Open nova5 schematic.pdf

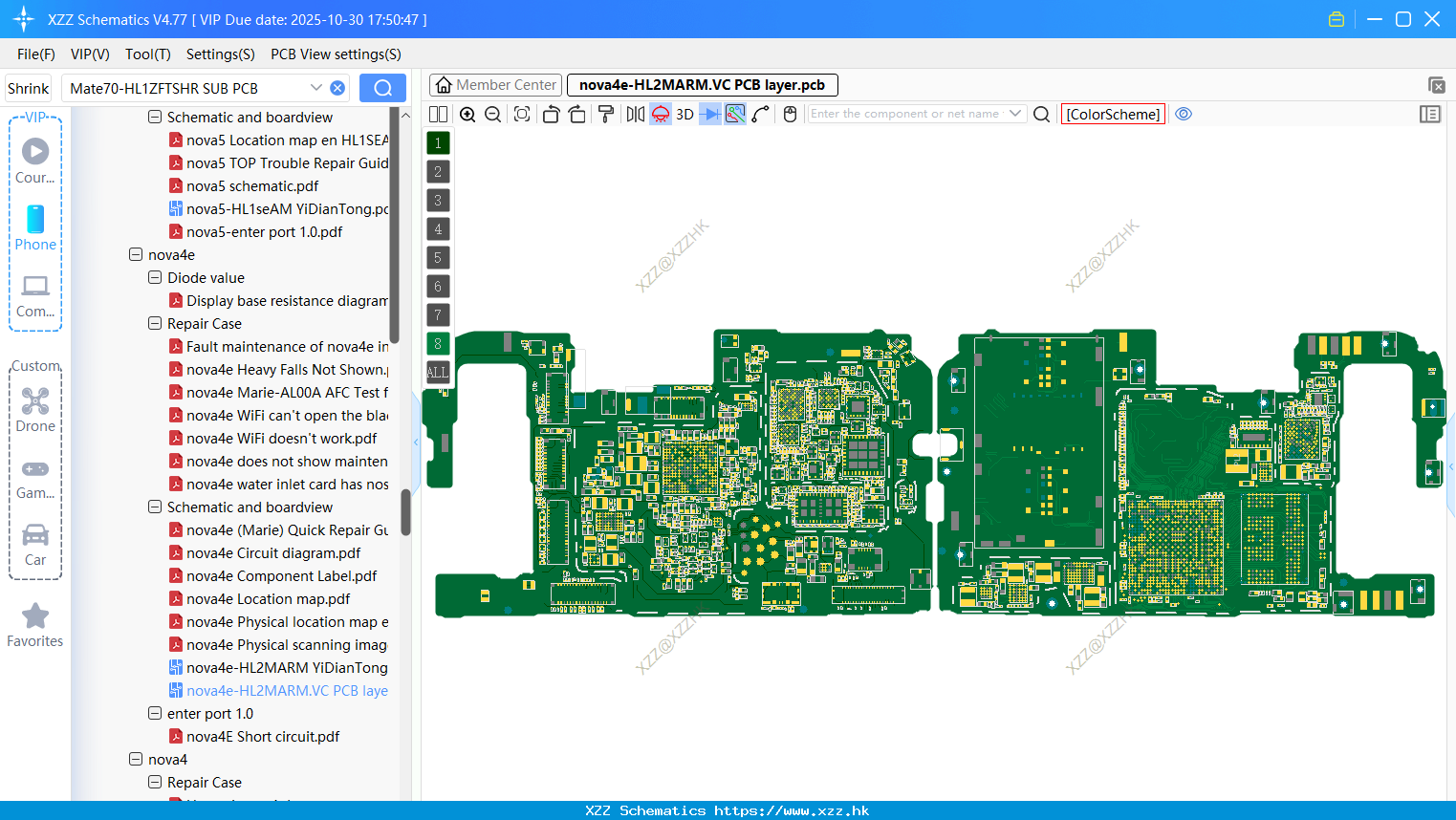tap(252, 186)
